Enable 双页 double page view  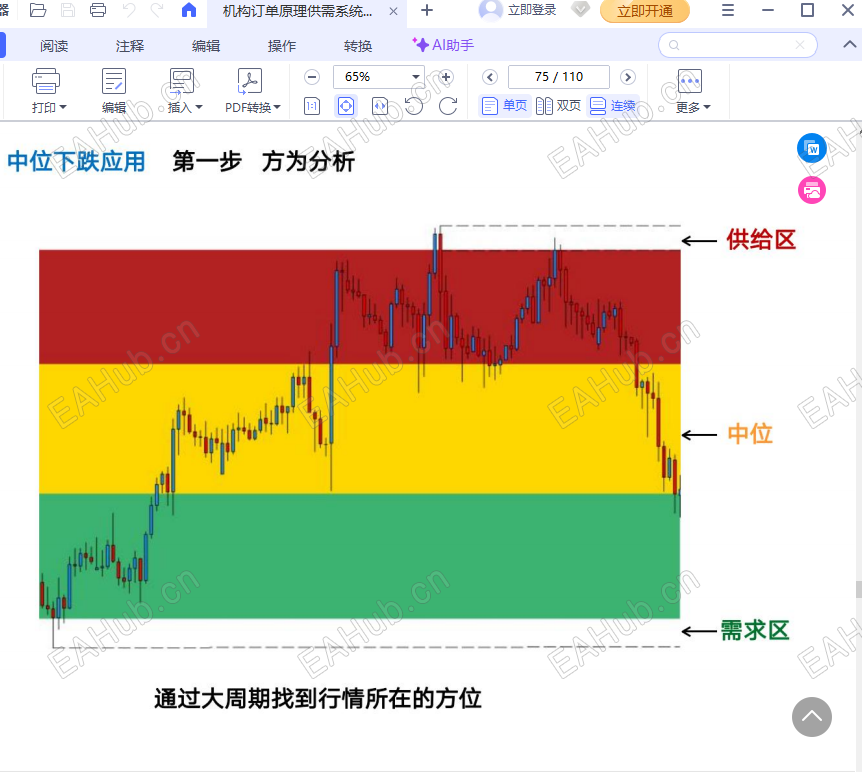tap(558, 106)
